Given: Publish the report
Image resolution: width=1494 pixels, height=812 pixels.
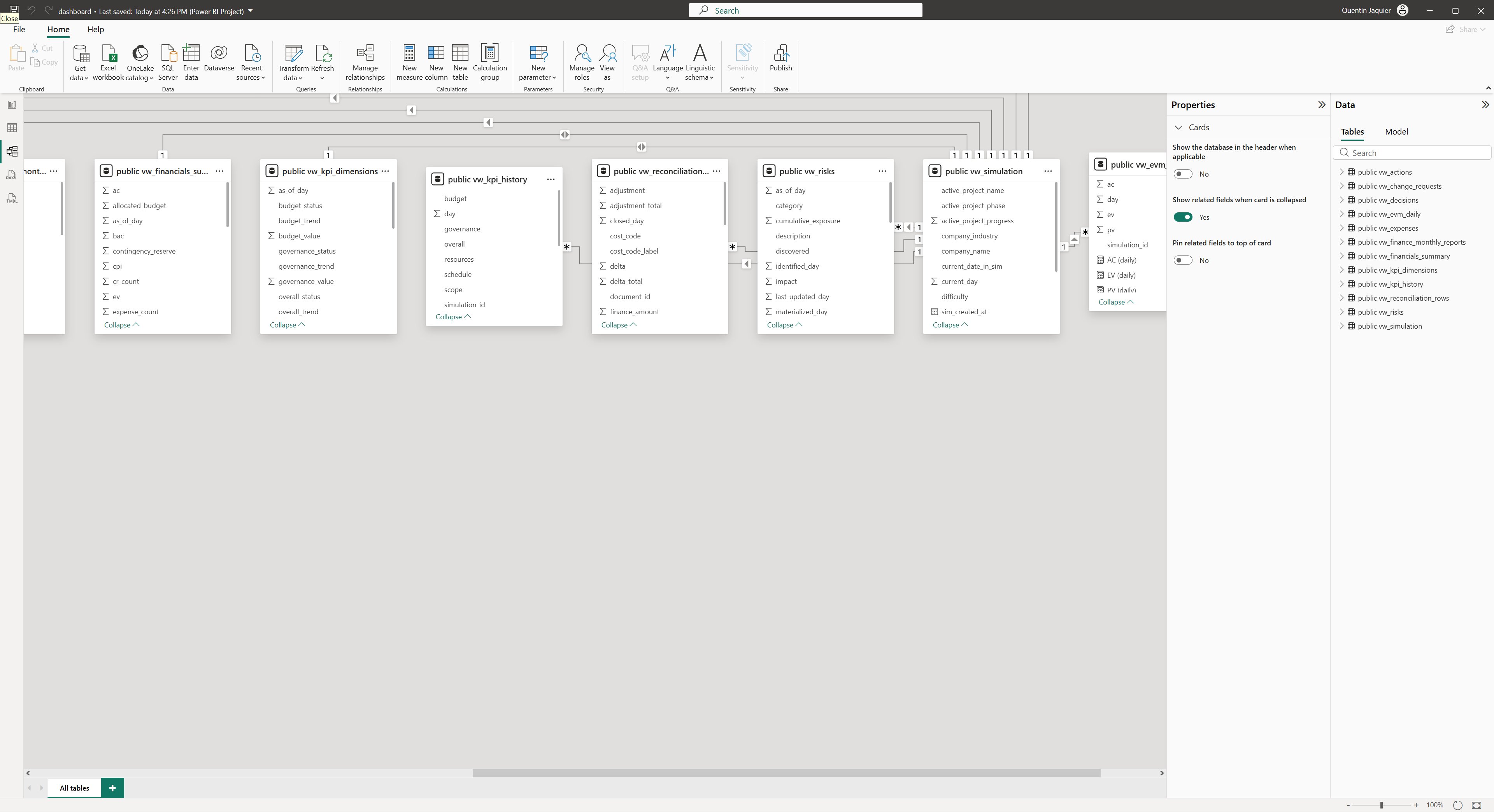Looking at the screenshot, I should tap(780, 58).
